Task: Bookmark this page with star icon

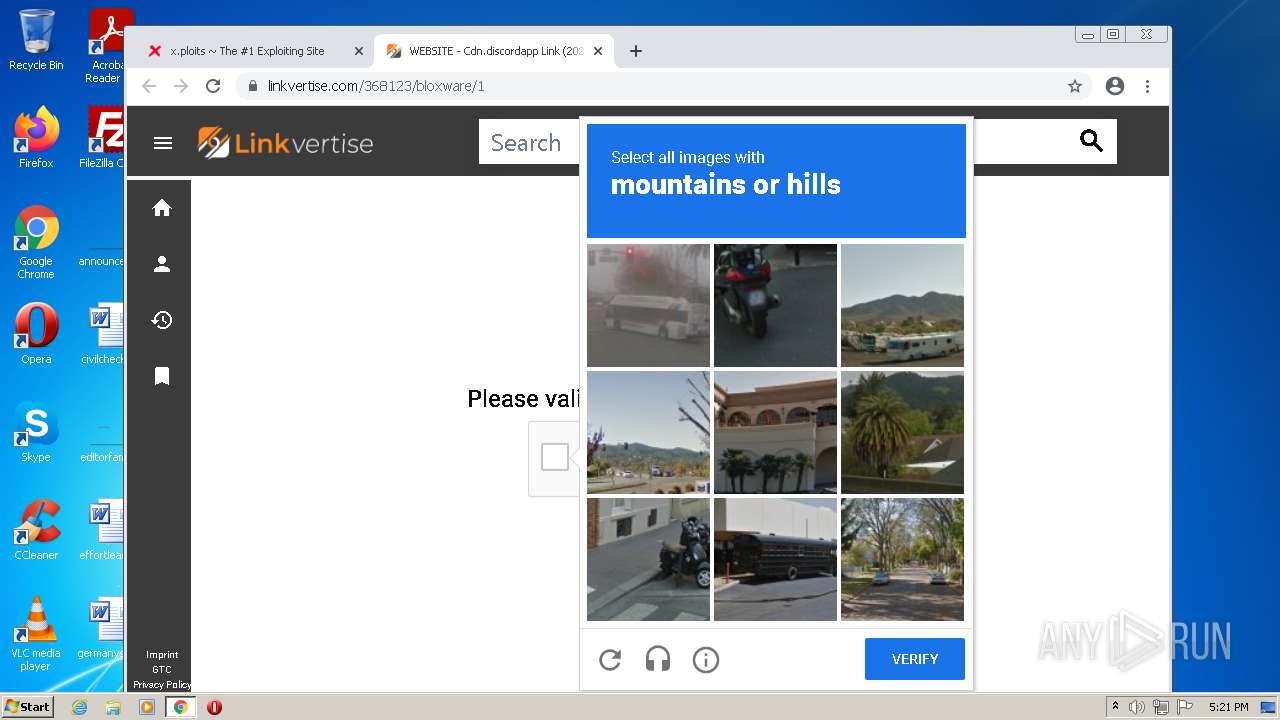Action: (x=1075, y=86)
